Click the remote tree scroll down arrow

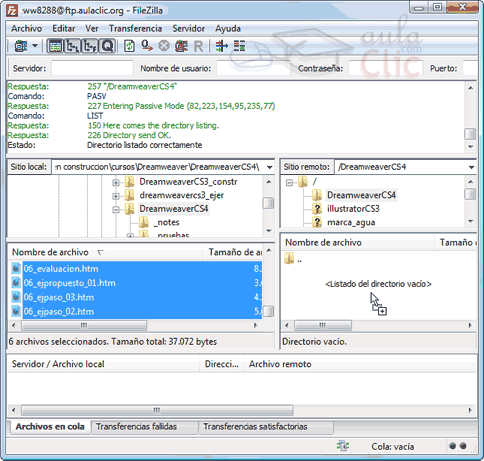pyautogui.click(x=470, y=221)
